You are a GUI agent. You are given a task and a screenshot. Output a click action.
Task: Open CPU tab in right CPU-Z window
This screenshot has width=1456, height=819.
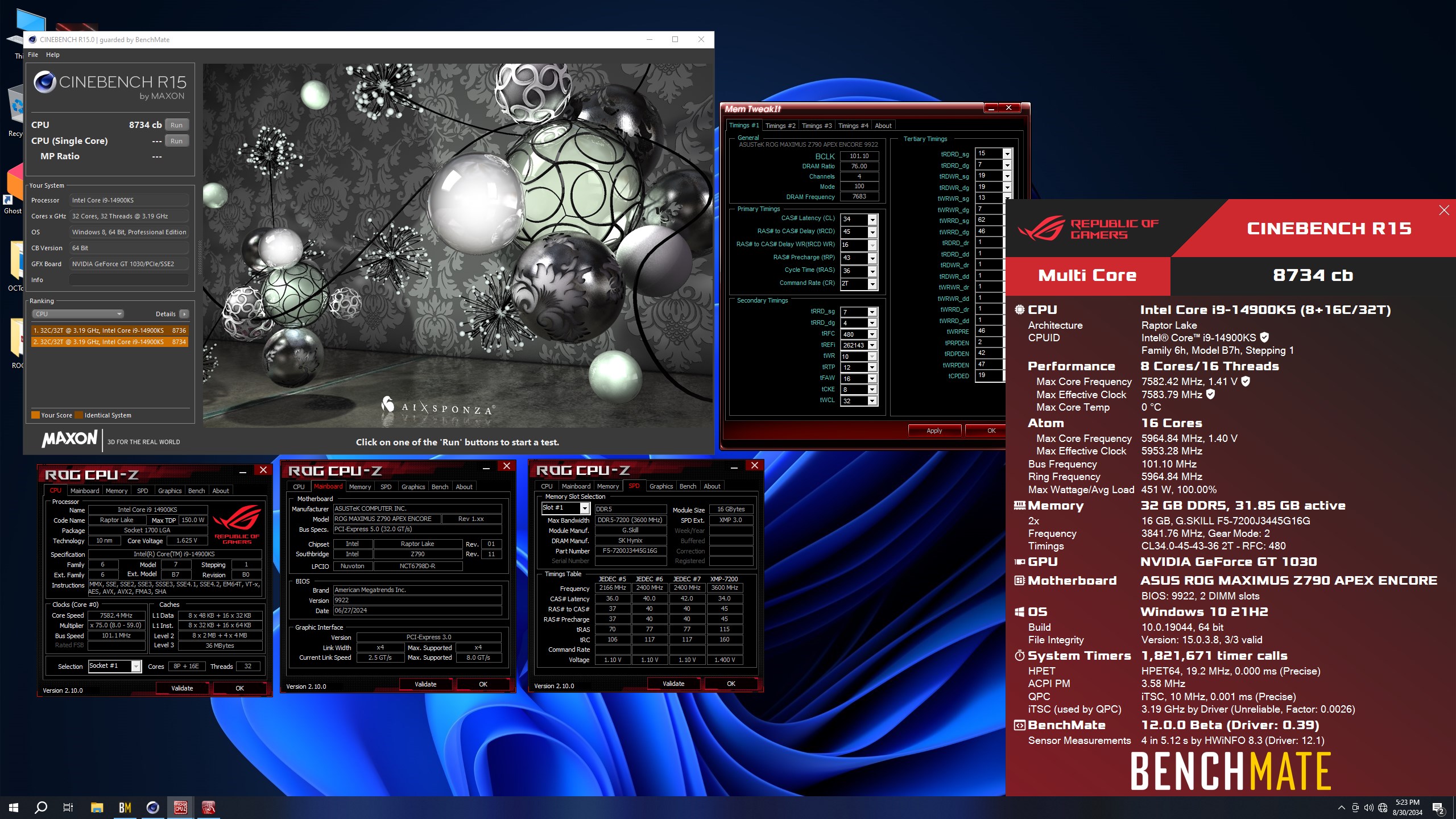pos(547,486)
